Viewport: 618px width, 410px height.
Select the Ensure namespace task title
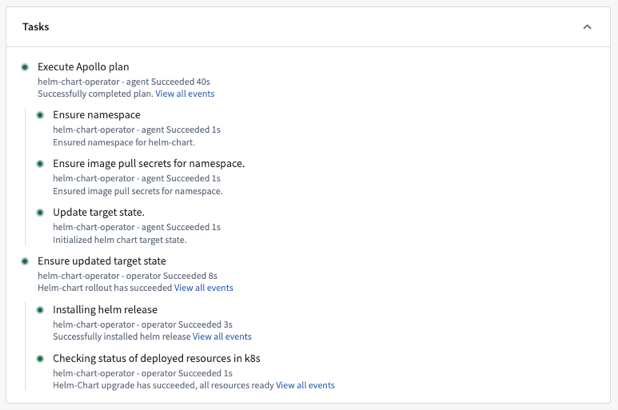(x=96, y=115)
